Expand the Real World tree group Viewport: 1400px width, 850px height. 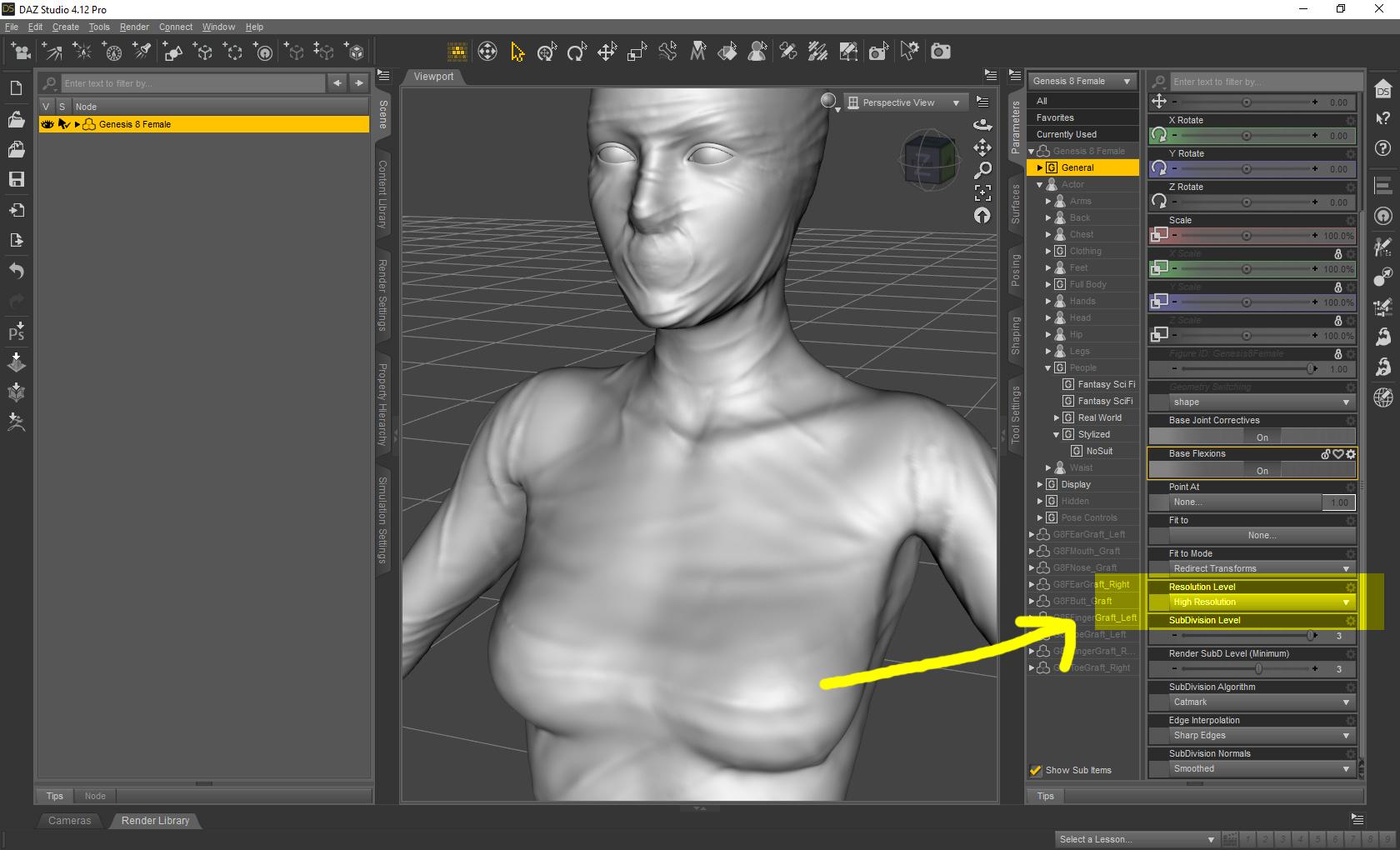(1057, 417)
